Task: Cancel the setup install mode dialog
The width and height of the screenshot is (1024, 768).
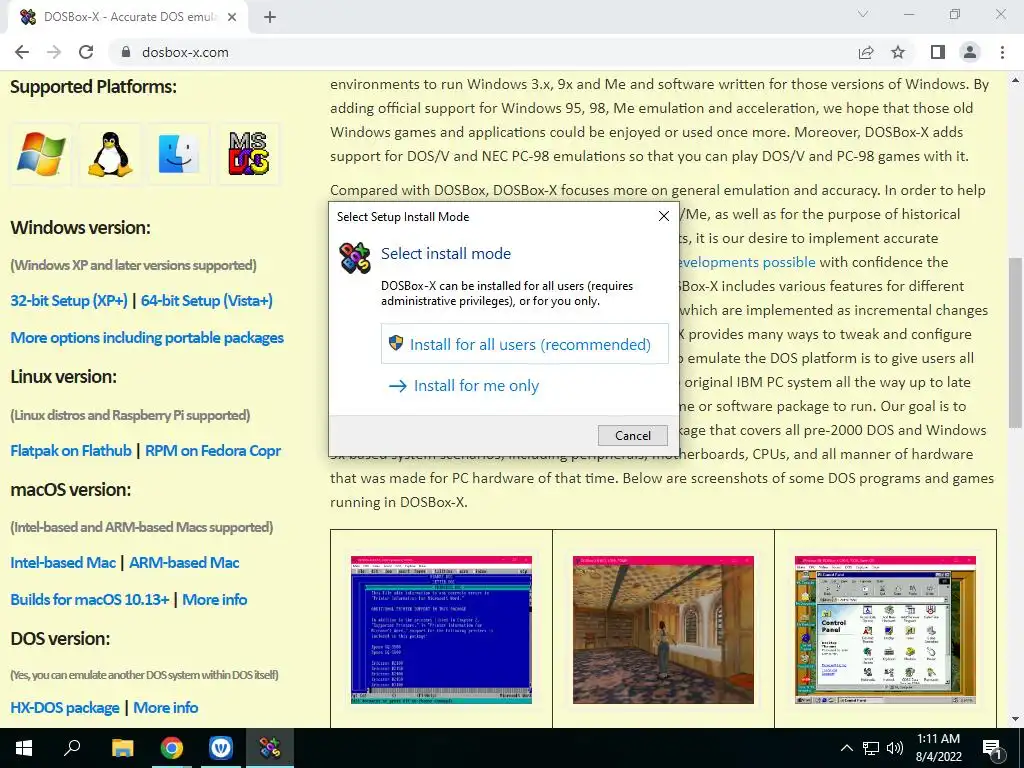Action: 632,436
